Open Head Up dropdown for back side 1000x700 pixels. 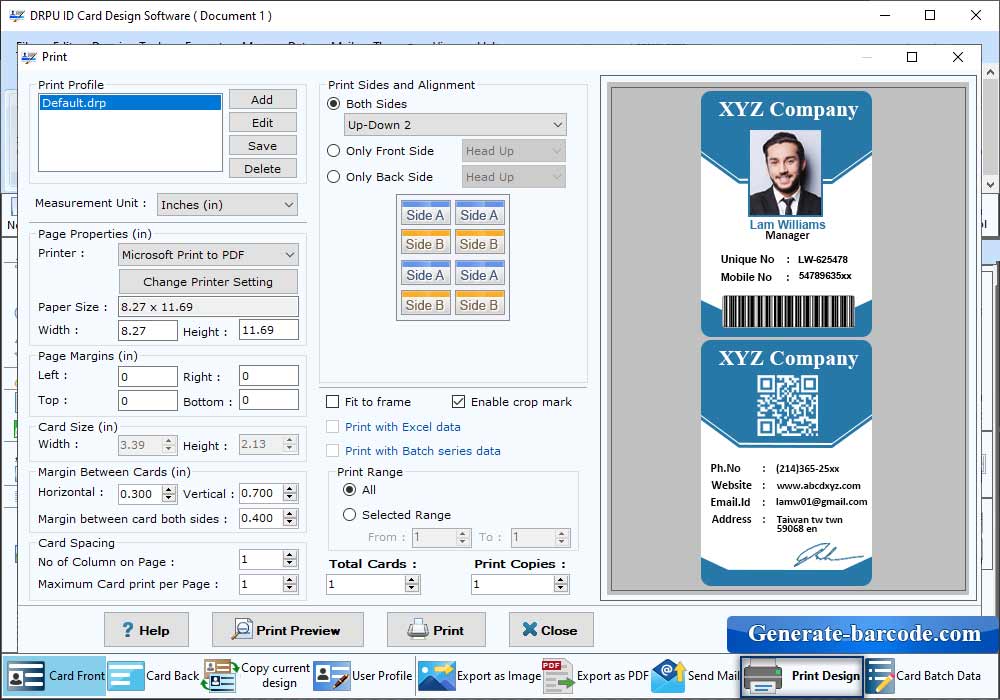[513, 177]
